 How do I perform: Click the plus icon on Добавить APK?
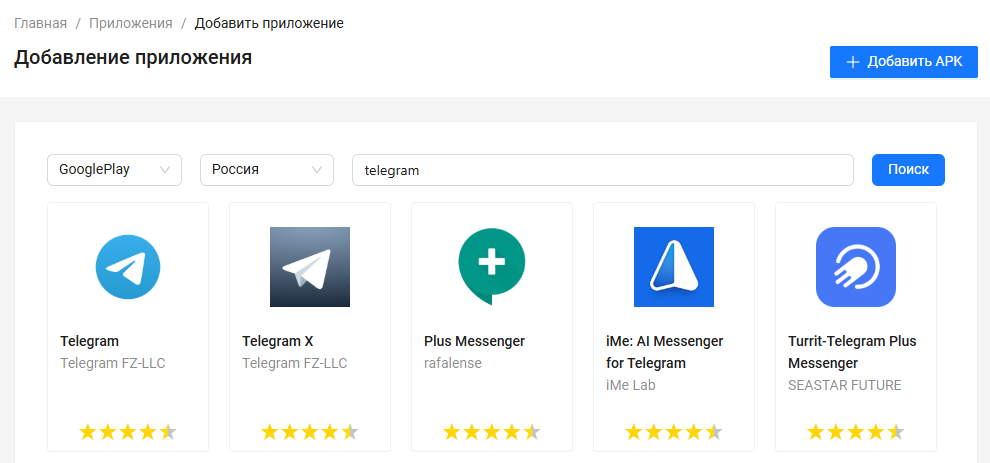click(x=853, y=62)
